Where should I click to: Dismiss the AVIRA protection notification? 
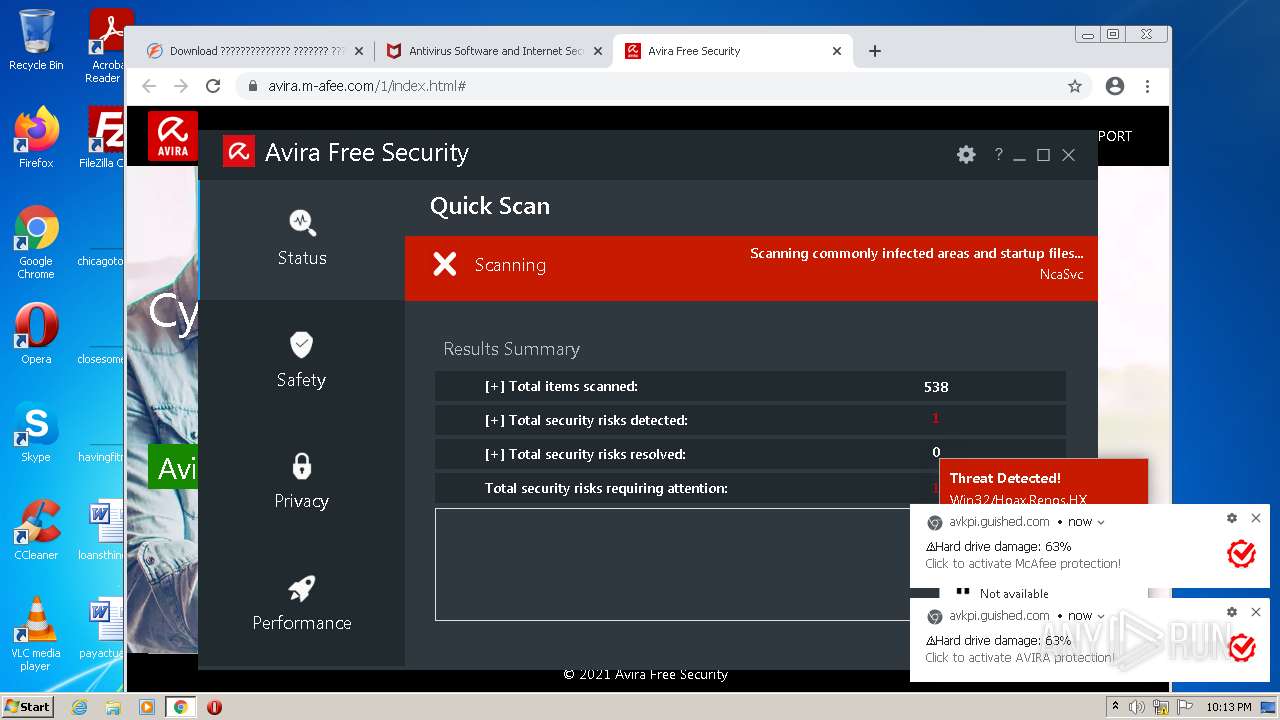pyautogui.click(x=1256, y=612)
